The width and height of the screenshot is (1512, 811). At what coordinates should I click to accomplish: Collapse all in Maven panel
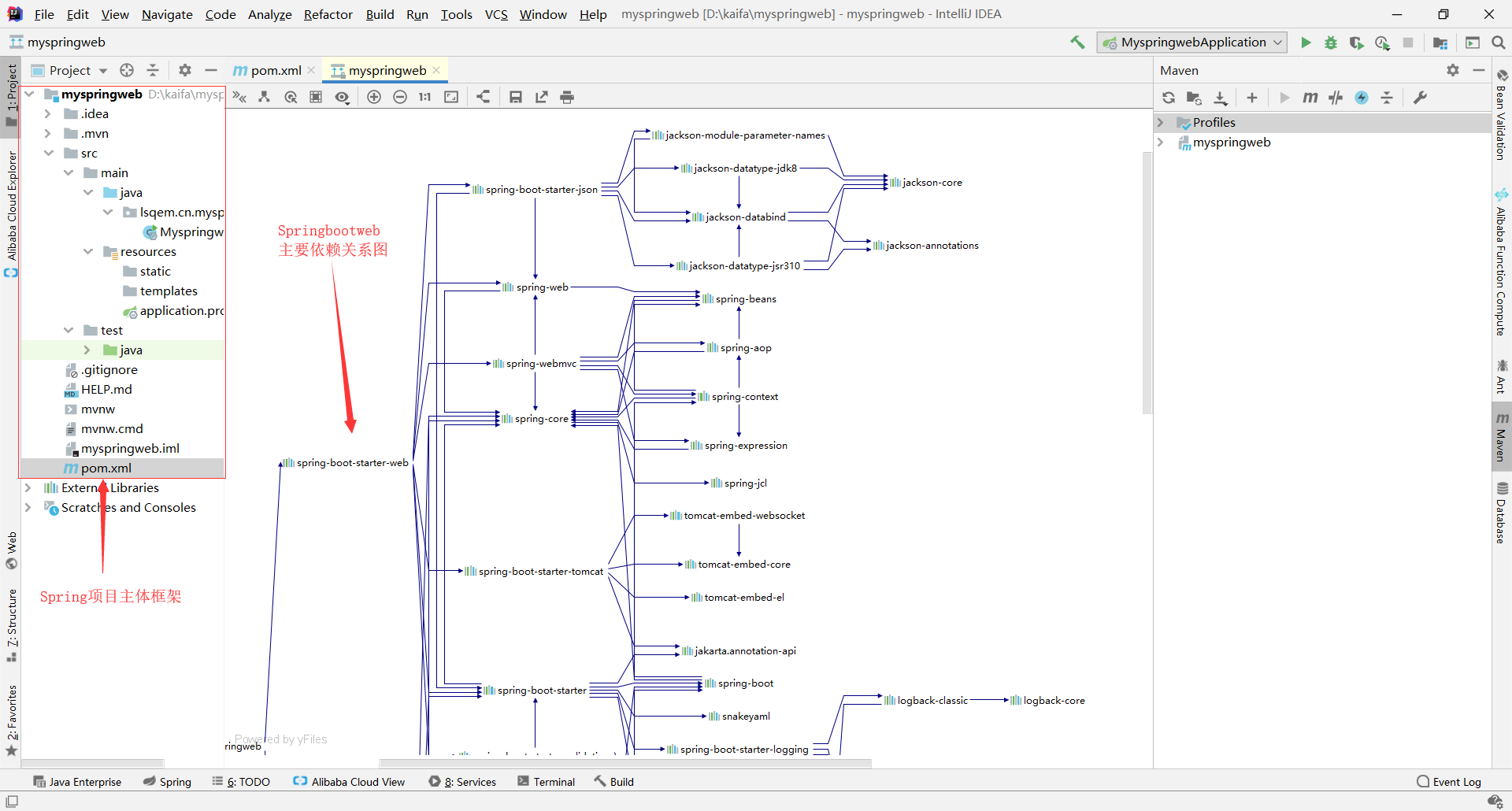(x=1387, y=98)
